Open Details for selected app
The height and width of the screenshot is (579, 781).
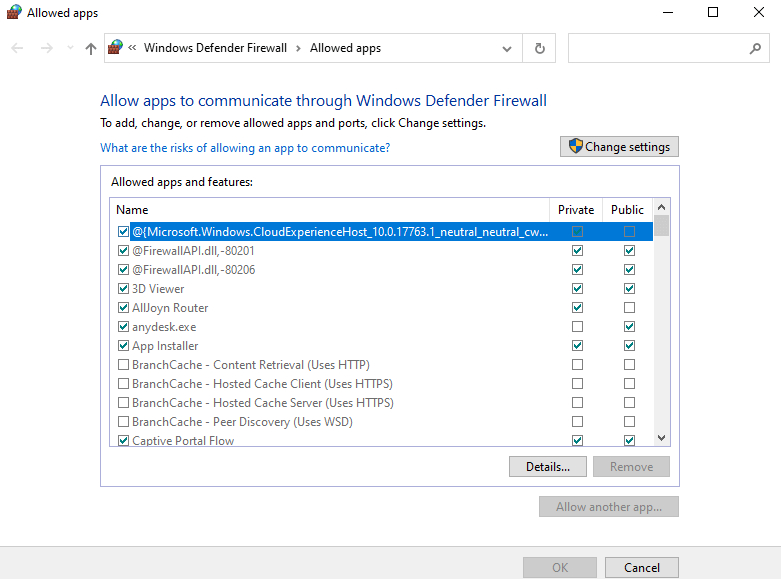[x=547, y=466]
